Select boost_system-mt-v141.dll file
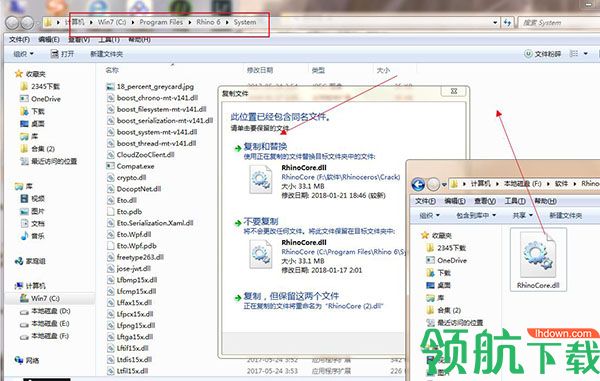 (x=152, y=132)
